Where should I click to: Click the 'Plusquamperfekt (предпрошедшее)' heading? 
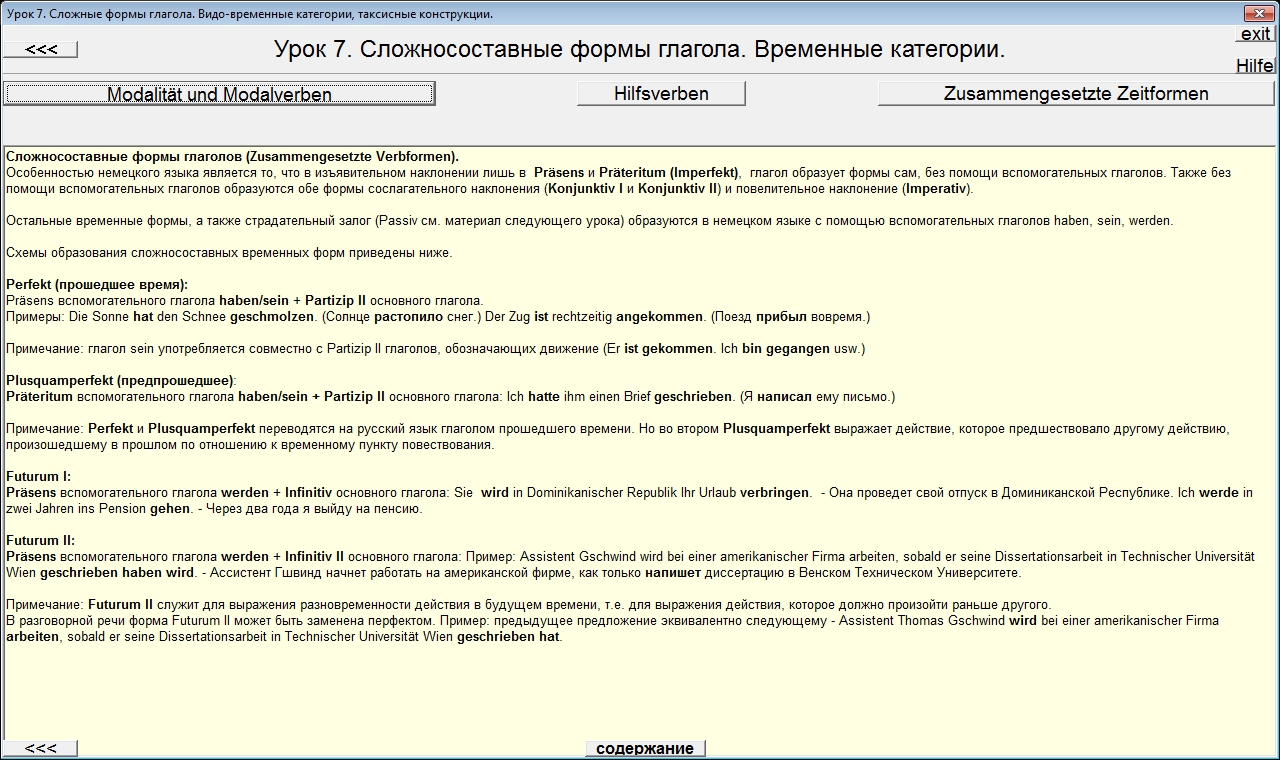coord(120,381)
